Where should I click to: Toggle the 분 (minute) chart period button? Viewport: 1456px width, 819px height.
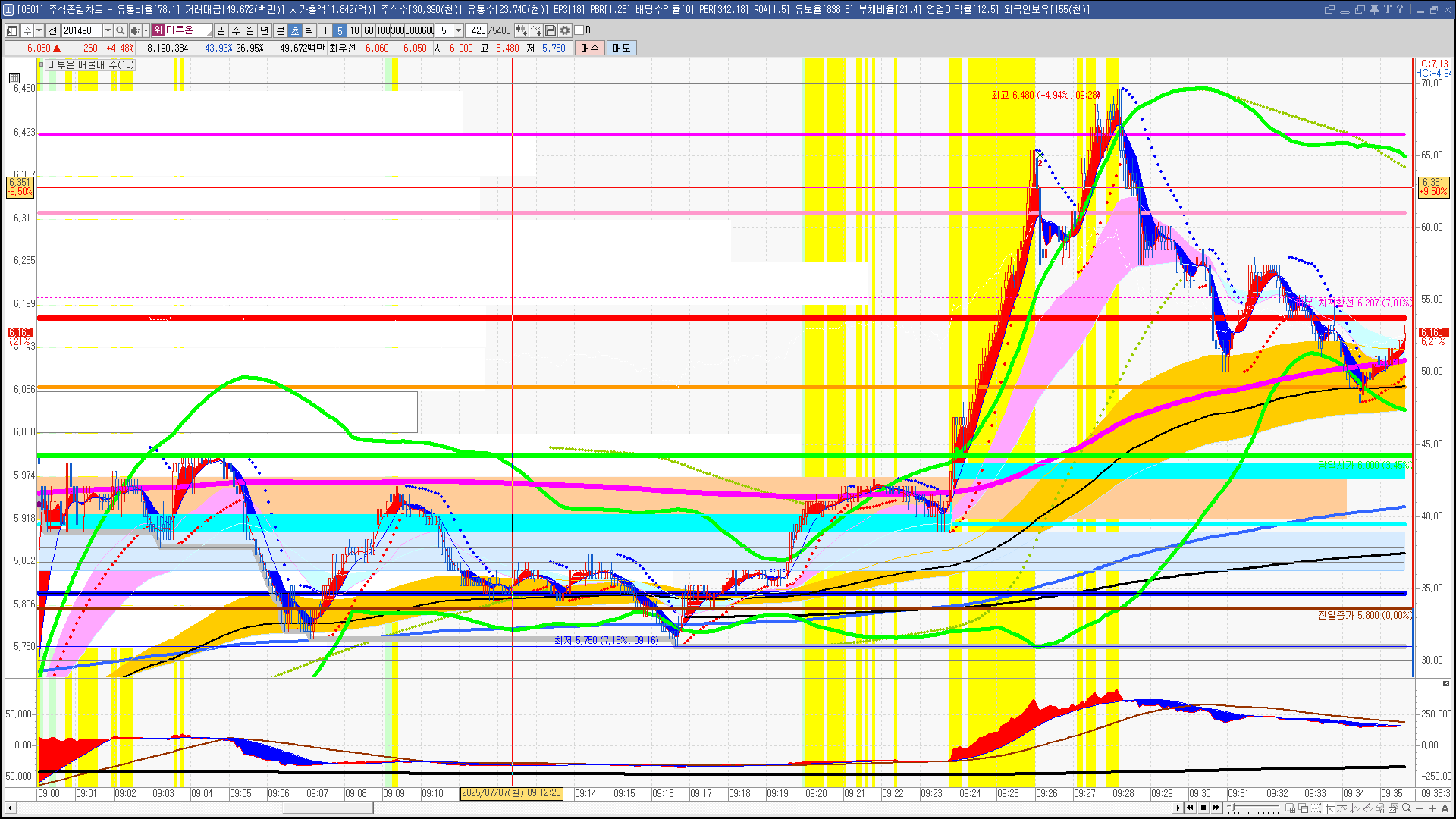(x=280, y=30)
